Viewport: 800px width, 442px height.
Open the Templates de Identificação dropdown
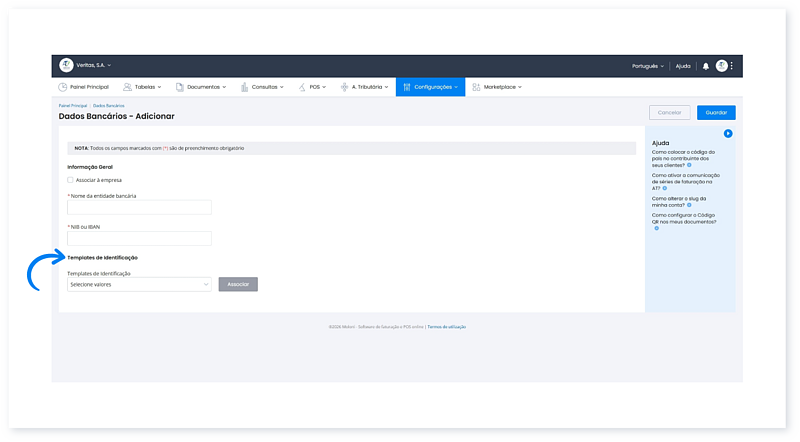(139, 284)
